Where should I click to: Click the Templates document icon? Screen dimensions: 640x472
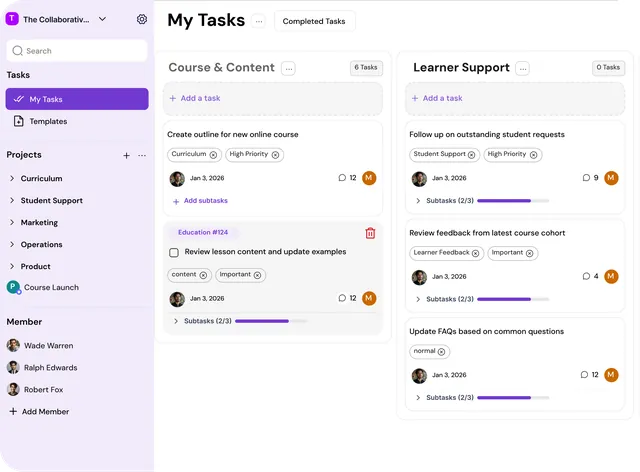[x=18, y=121]
